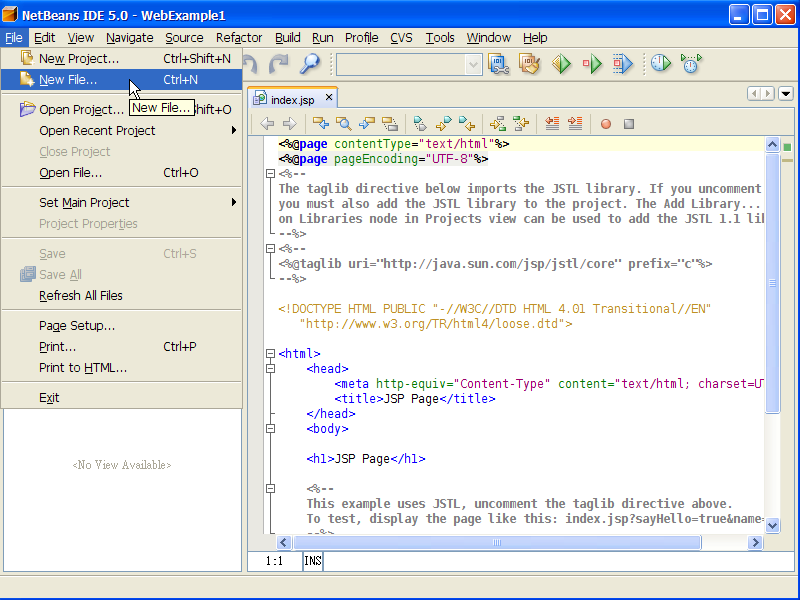This screenshot has width=800, height=600.
Task: Click the editor scroll down arrow
Action: click(x=772, y=525)
